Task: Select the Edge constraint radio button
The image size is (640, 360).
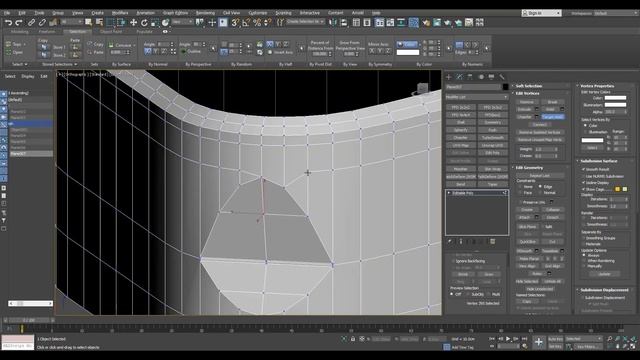Action: tap(540, 187)
